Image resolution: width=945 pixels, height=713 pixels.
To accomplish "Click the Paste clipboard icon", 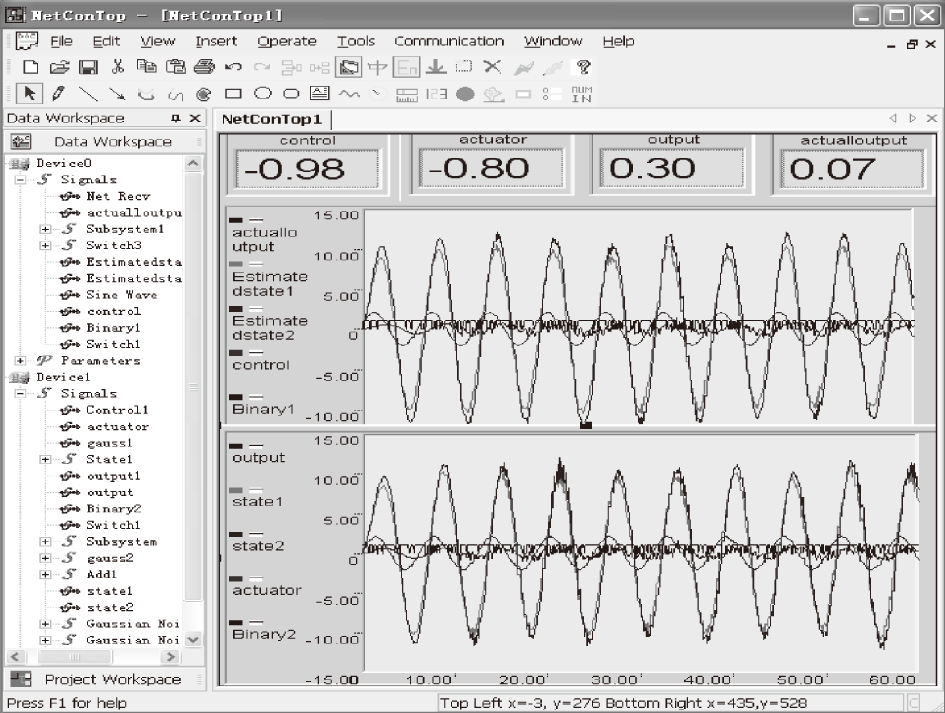I will pyautogui.click(x=175, y=66).
